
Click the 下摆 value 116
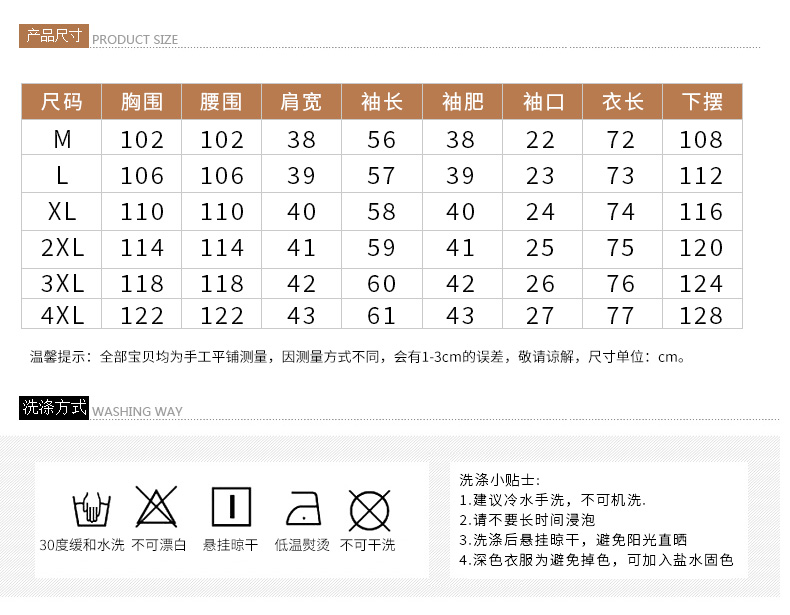(x=701, y=212)
